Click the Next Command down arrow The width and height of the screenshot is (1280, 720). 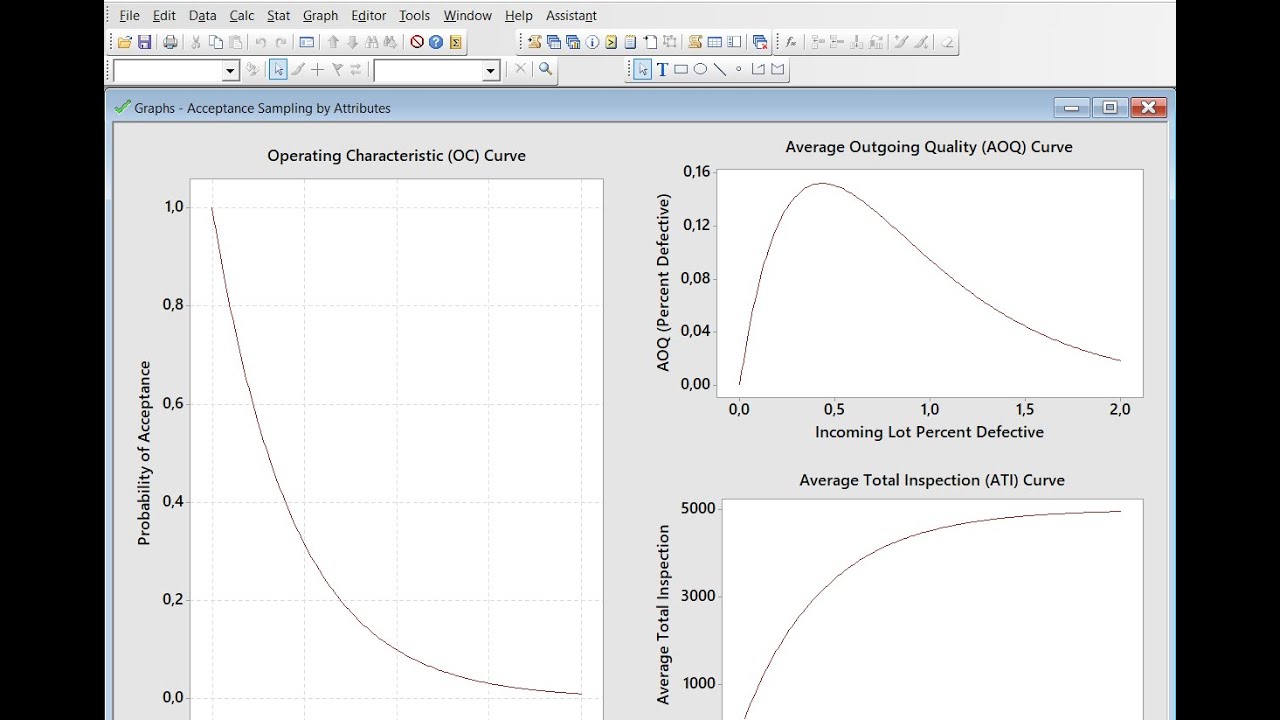(x=352, y=42)
